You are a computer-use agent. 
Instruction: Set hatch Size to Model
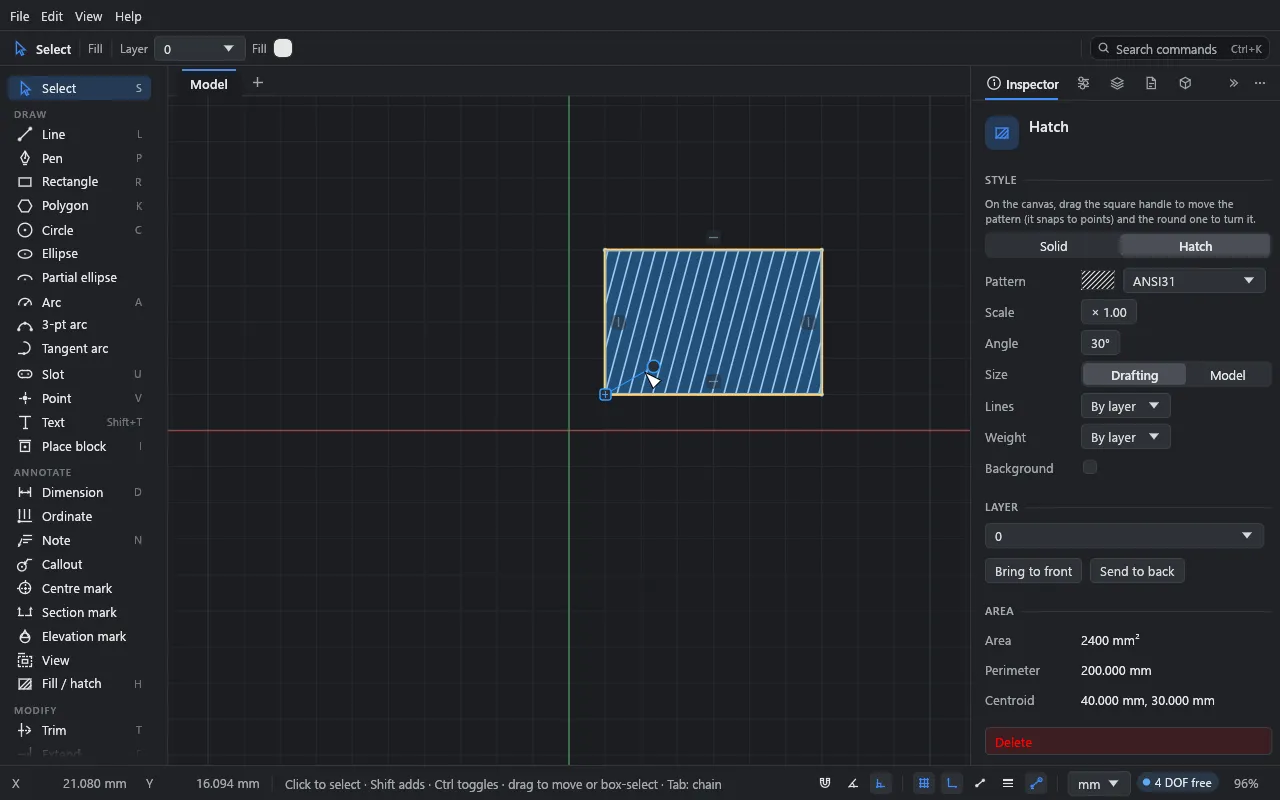[1227, 375]
